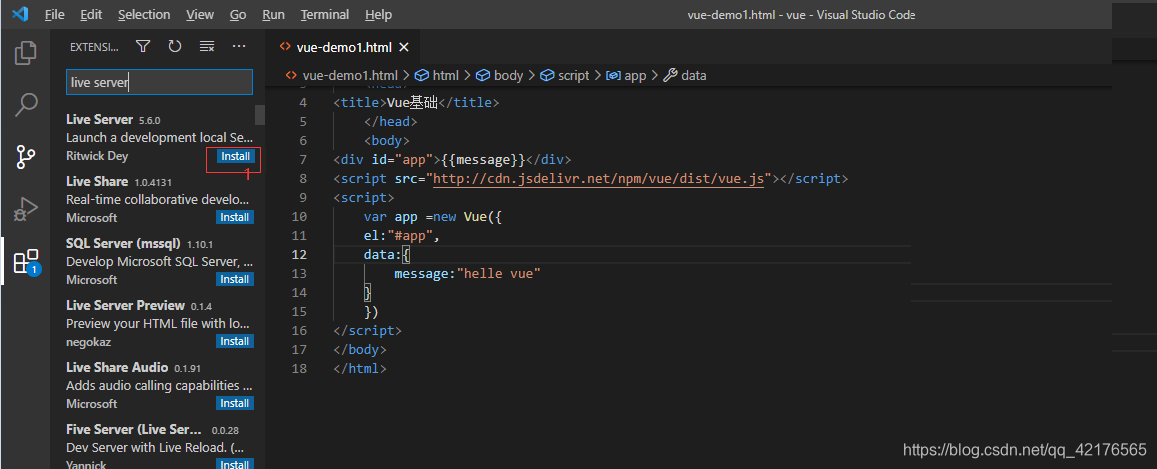
Task: Click the Filter Extensions funnel icon
Action: tap(143, 46)
